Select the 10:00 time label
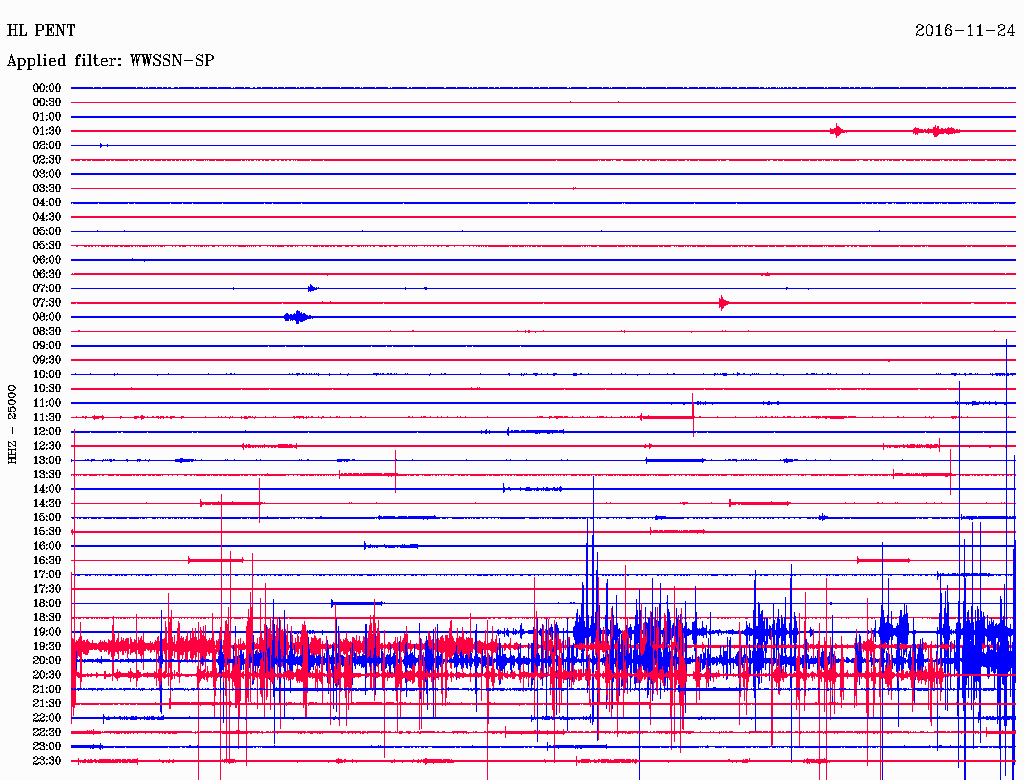This screenshot has width=1024, height=780. tap(47, 374)
